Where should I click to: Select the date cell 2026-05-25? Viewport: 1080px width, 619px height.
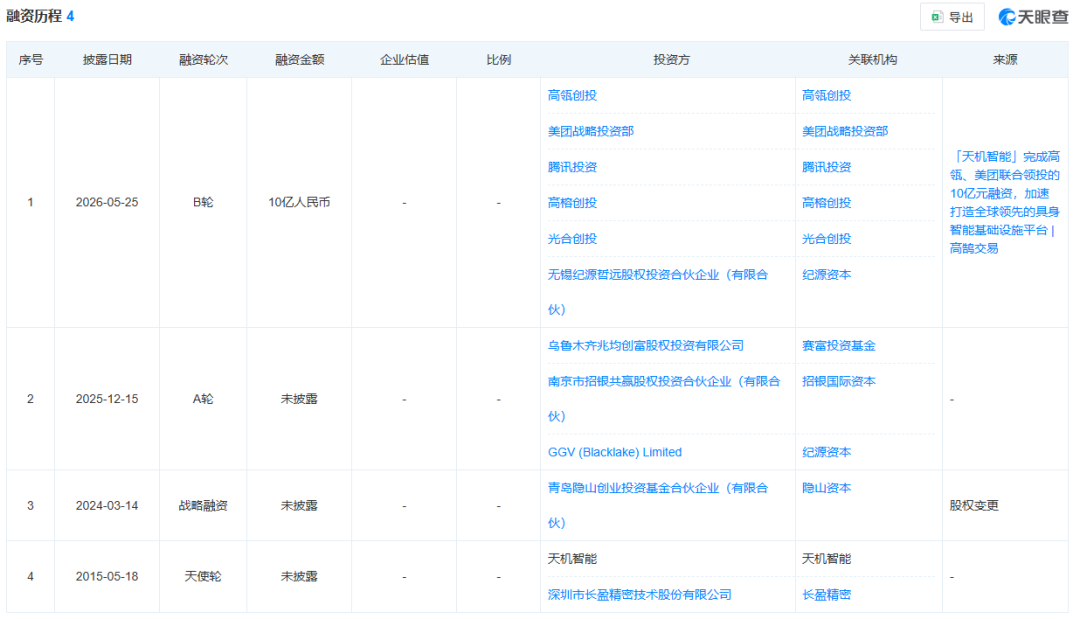pyautogui.click(x=107, y=202)
